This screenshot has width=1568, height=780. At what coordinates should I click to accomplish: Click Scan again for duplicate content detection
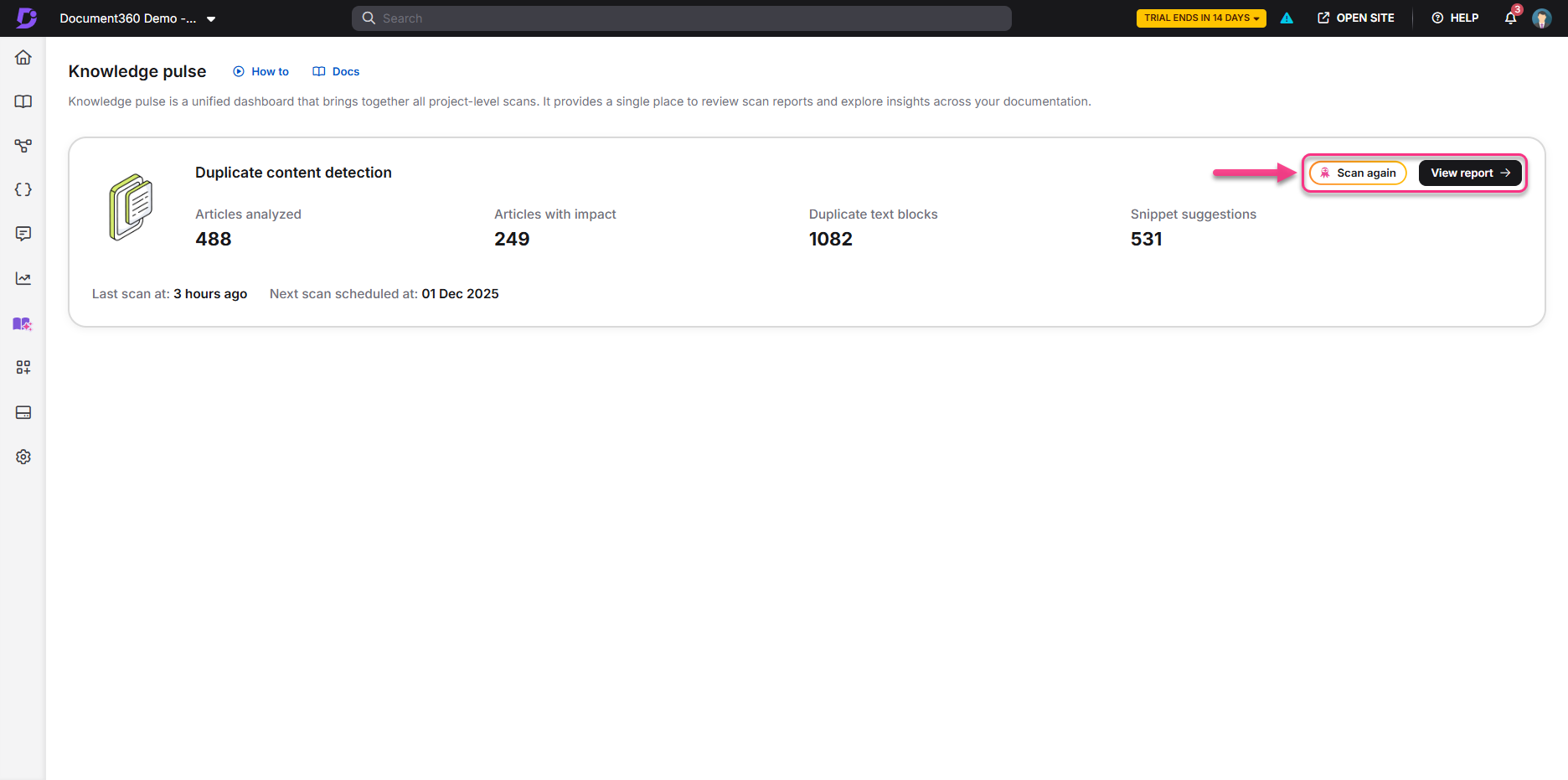coord(1357,173)
